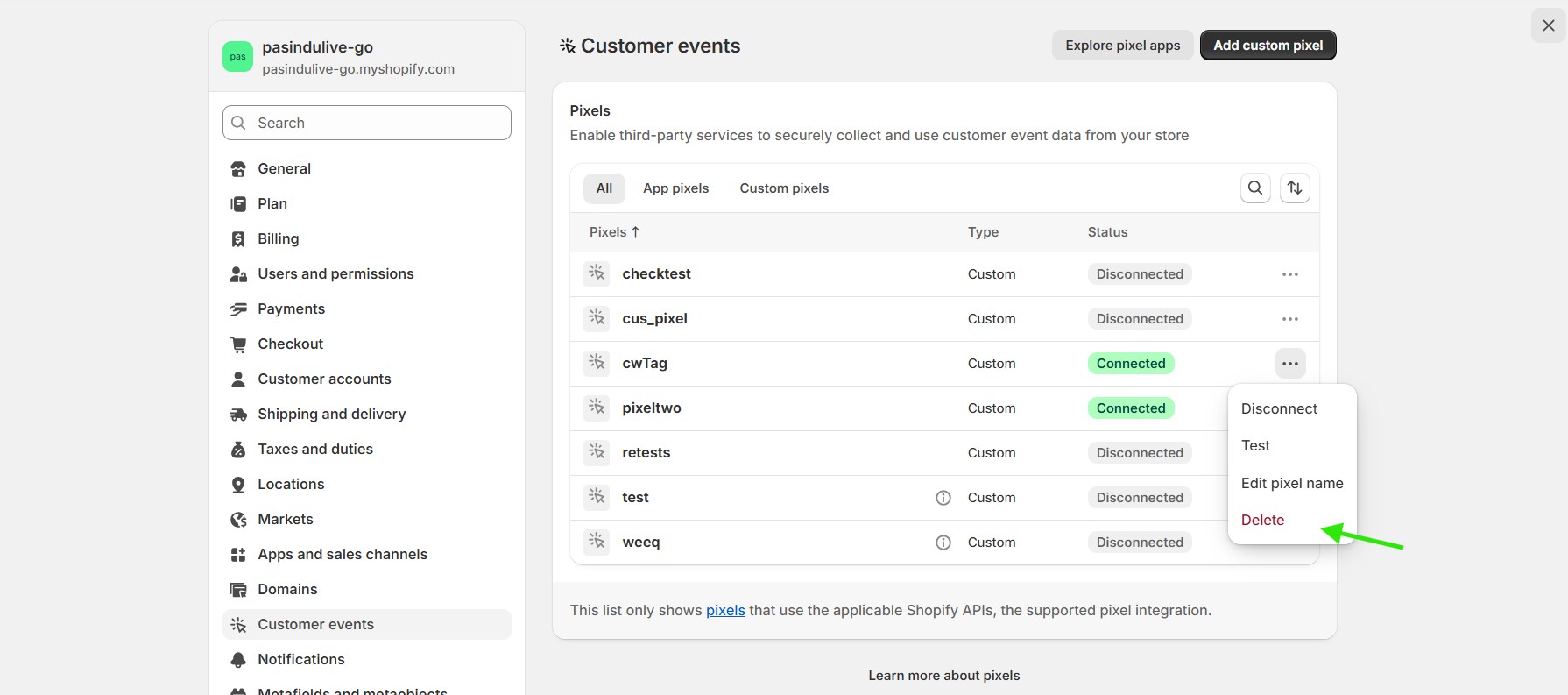Choose Disconnect from the cwTag menu
Viewport: 1568px width, 695px height.
point(1279,408)
